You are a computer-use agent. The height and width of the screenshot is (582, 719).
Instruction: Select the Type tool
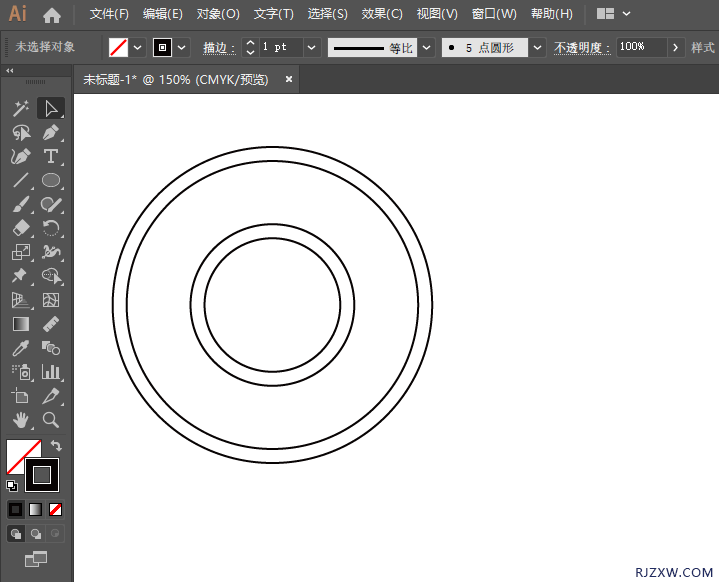(x=50, y=157)
